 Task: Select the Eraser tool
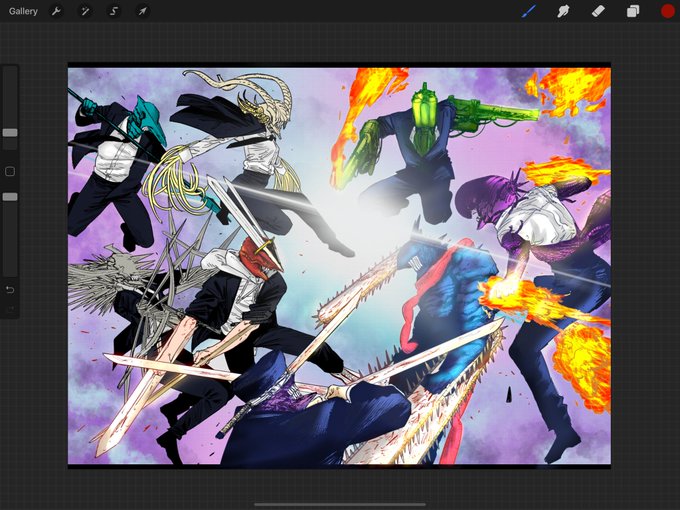(598, 11)
